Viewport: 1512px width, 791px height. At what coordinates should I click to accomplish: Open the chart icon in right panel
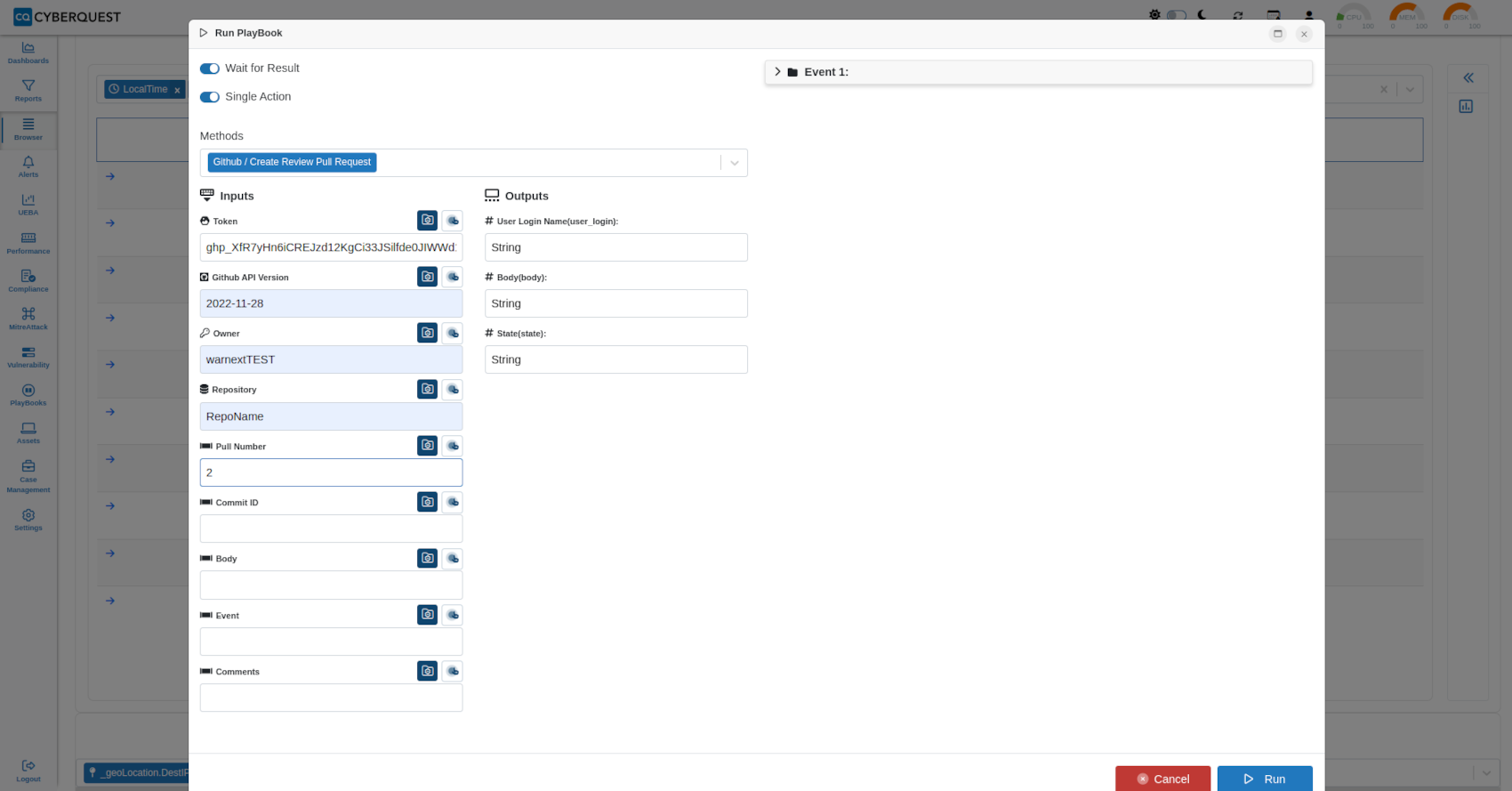1466,107
